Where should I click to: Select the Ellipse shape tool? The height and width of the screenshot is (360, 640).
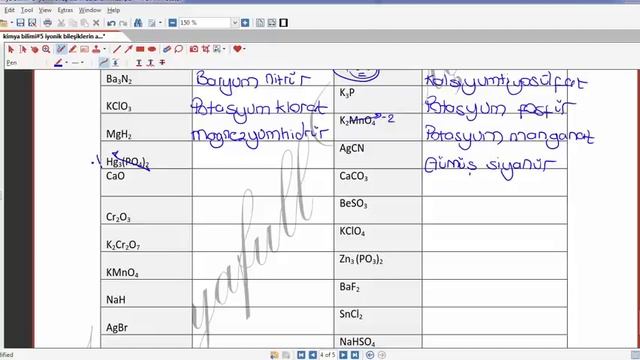[152, 49]
